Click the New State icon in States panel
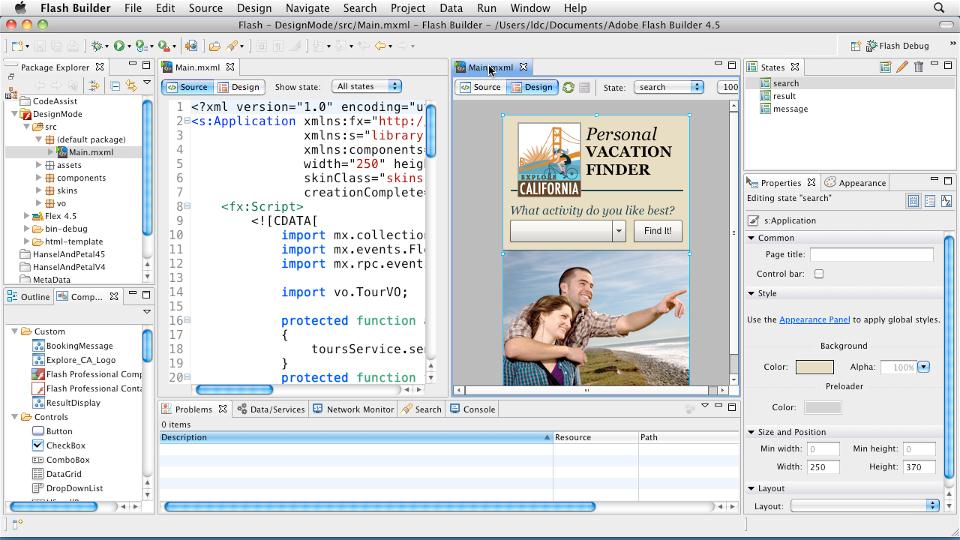This screenshot has width=960, height=540. coord(885,67)
